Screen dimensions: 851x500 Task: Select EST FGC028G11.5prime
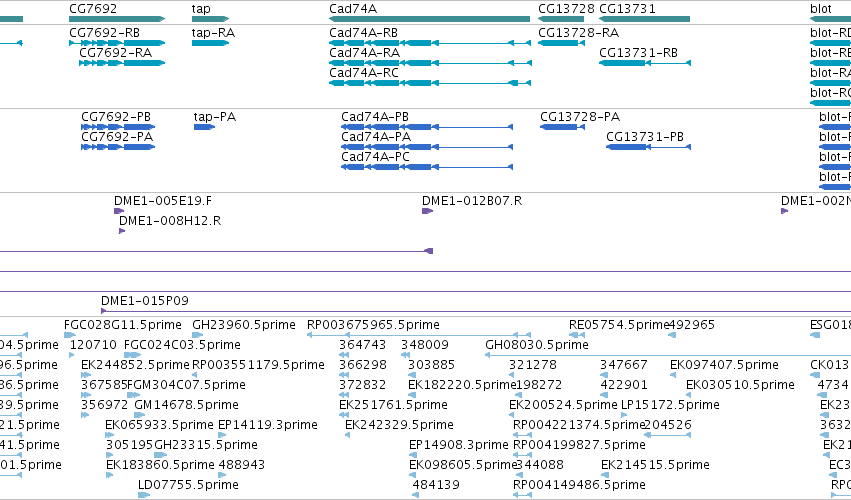(x=123, y=325)
